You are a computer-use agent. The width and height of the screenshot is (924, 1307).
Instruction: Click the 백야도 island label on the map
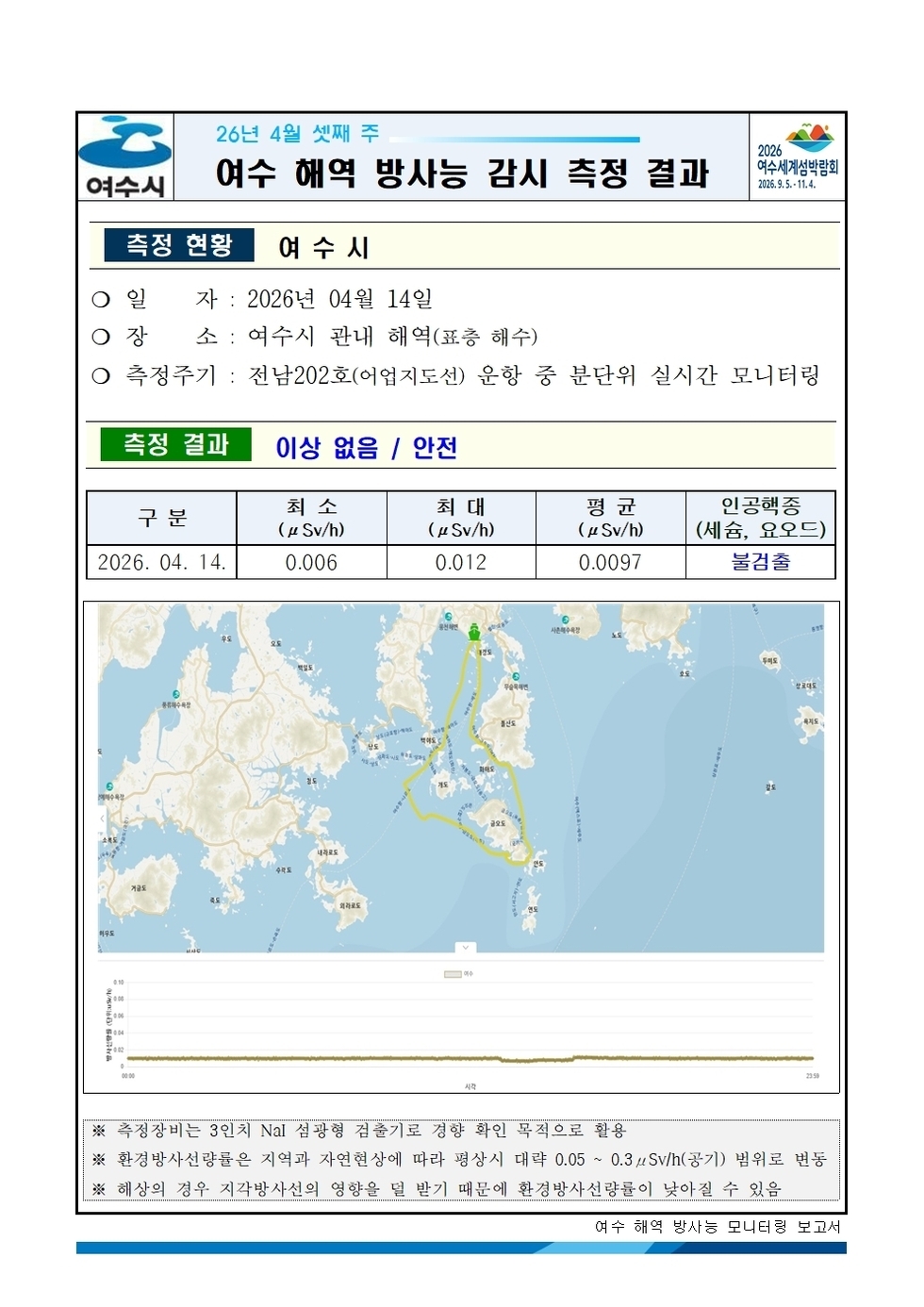[x=429, y=741]
